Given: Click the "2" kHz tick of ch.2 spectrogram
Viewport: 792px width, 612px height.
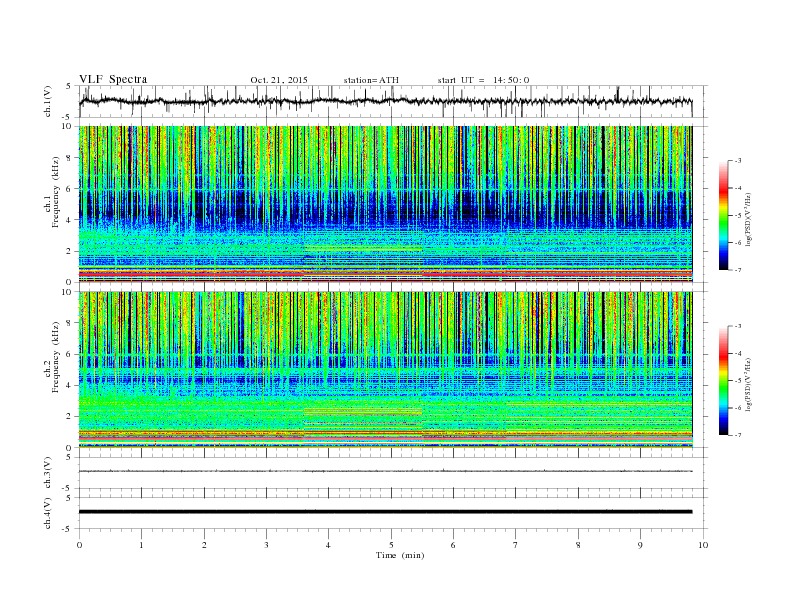Looking at the screenshot, I should (70, 417).
